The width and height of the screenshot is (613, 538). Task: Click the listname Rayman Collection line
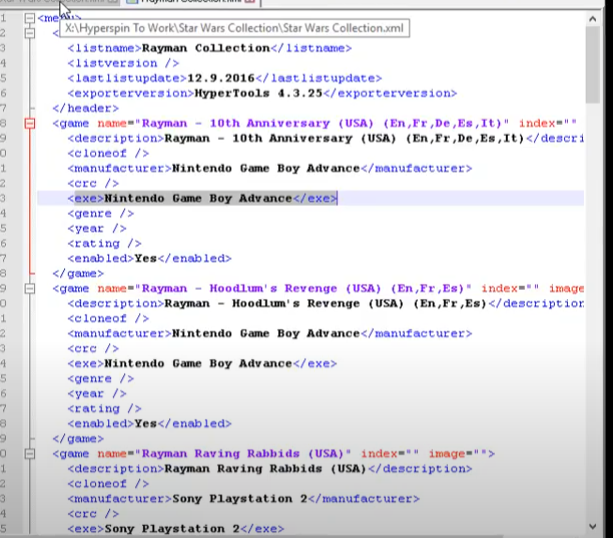pyautogui.click(x=210, y=48)
